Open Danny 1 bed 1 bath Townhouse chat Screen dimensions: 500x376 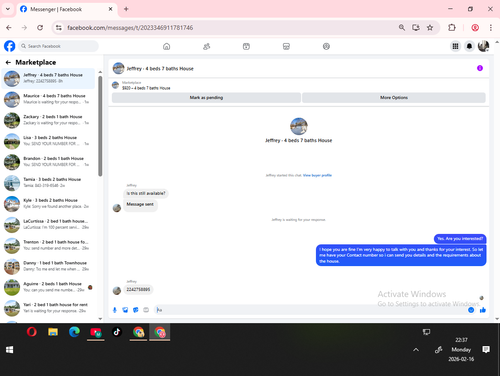tap(48, 266)
